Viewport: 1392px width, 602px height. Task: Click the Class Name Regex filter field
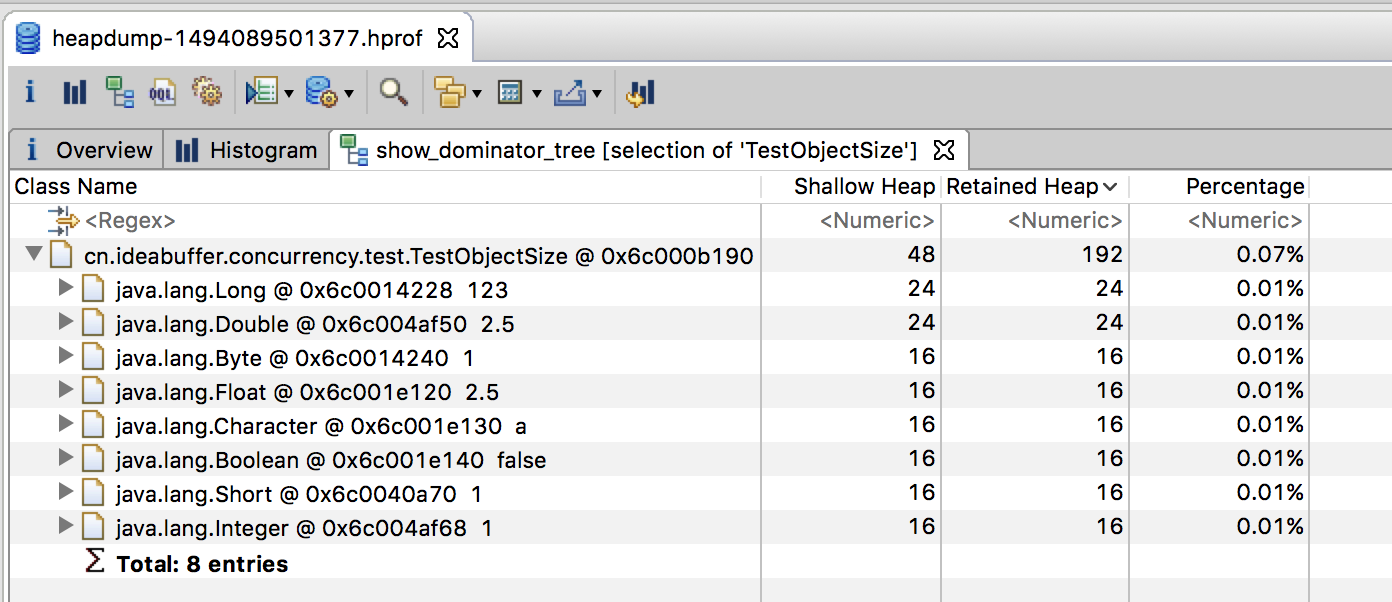pos(130,221)
